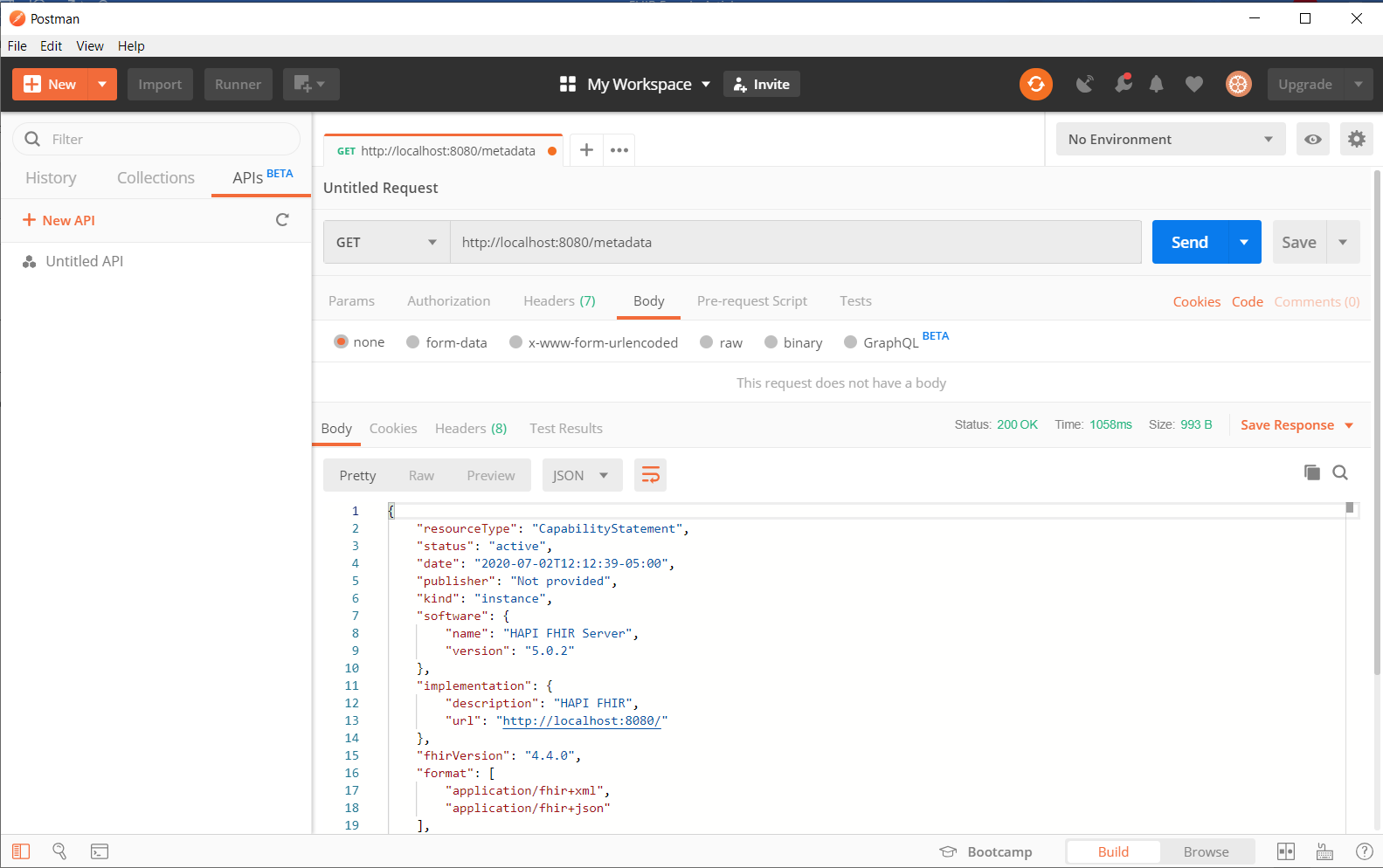Open the user avatar menu
Viewport: 1383px width, 868px height.
(1238, 84)
